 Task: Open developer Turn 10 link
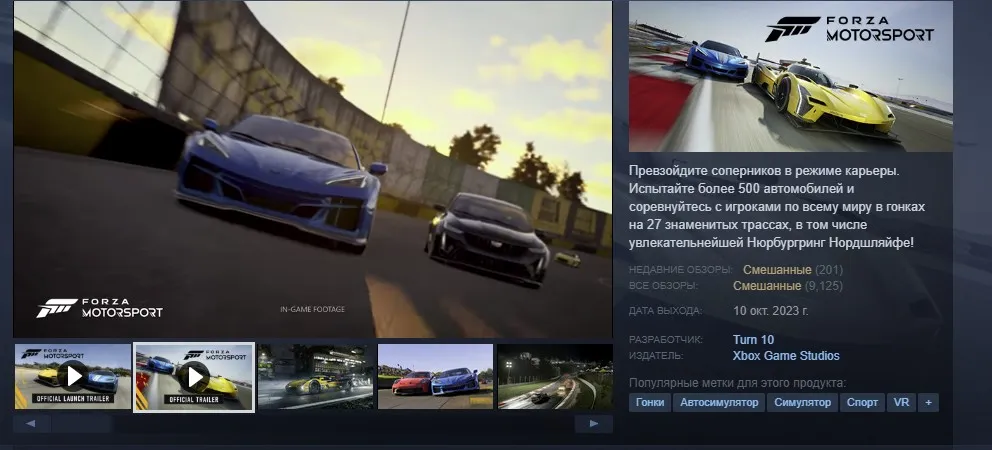point(753,340)
